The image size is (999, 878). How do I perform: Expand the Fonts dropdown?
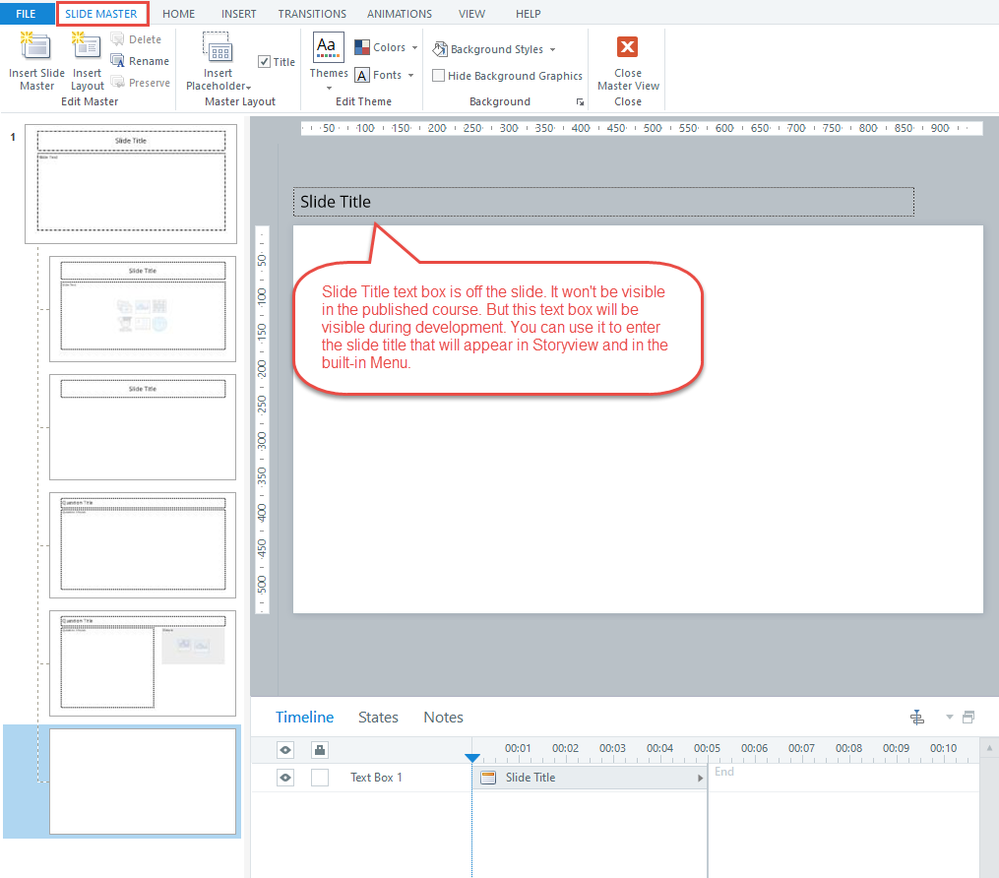tap(383, 75)
